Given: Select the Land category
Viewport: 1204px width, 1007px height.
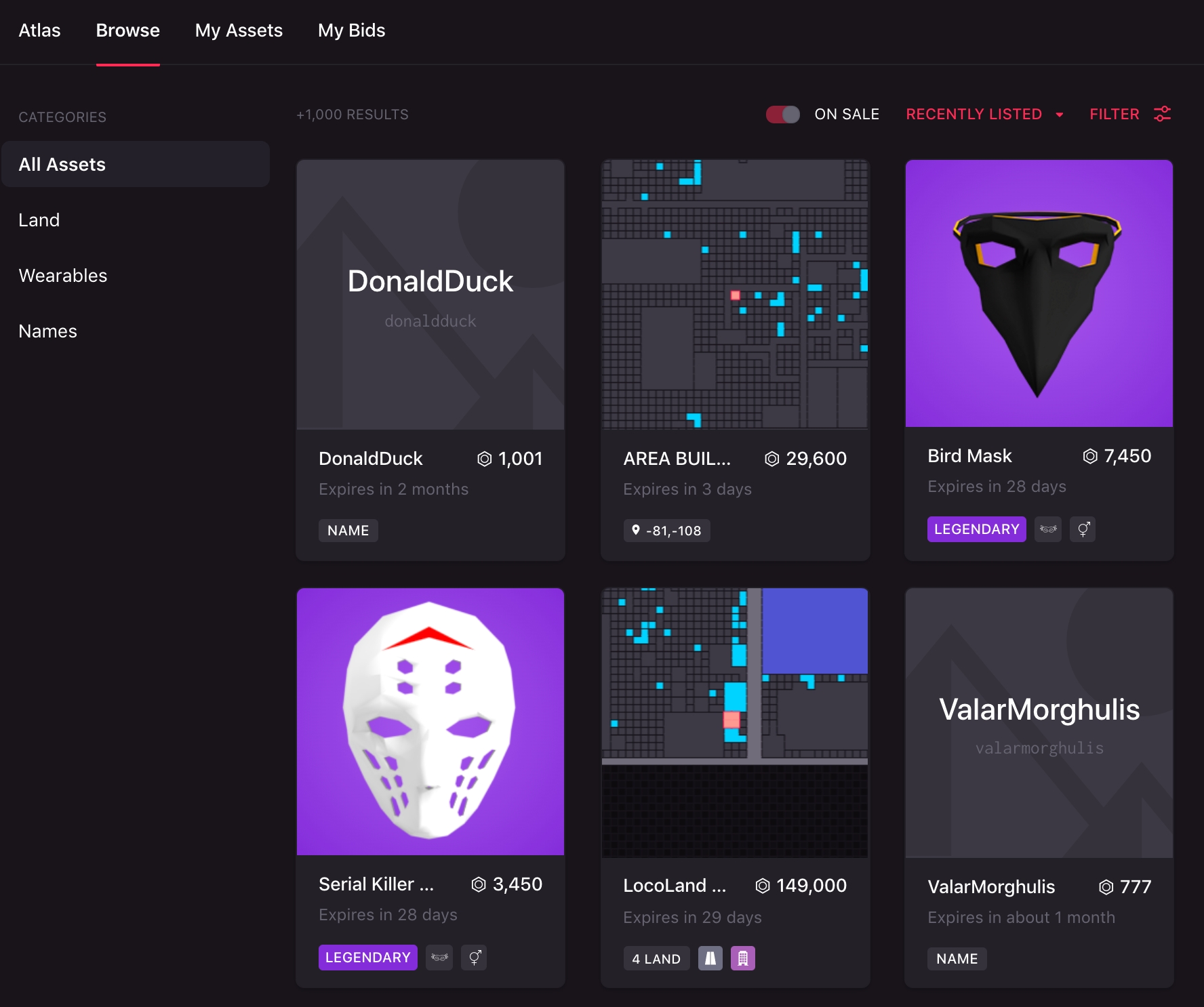Looking at the screenshot, I should tap(39, 220).
